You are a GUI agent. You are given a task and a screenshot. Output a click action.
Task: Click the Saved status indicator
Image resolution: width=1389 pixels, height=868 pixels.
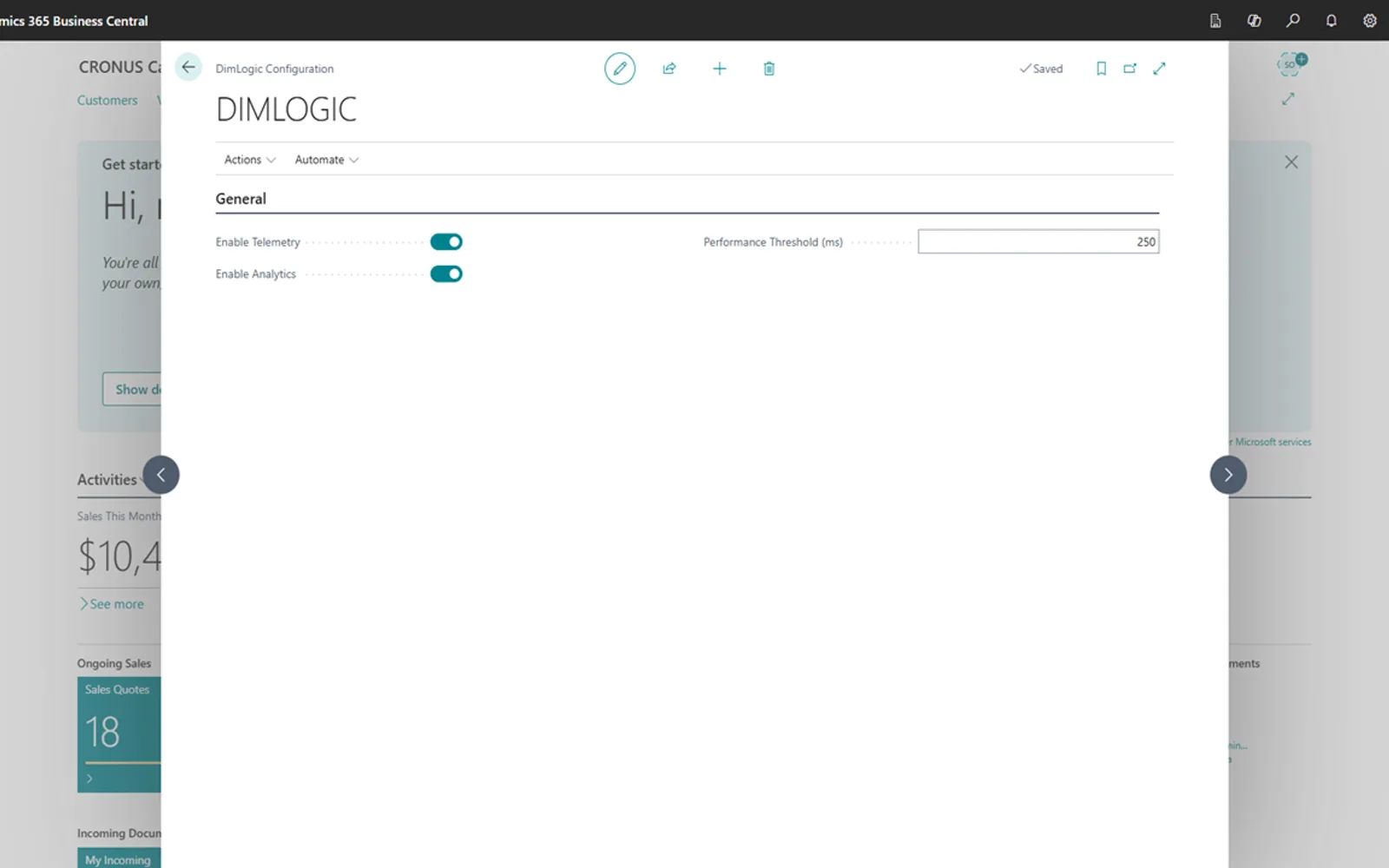(1041, 69)
